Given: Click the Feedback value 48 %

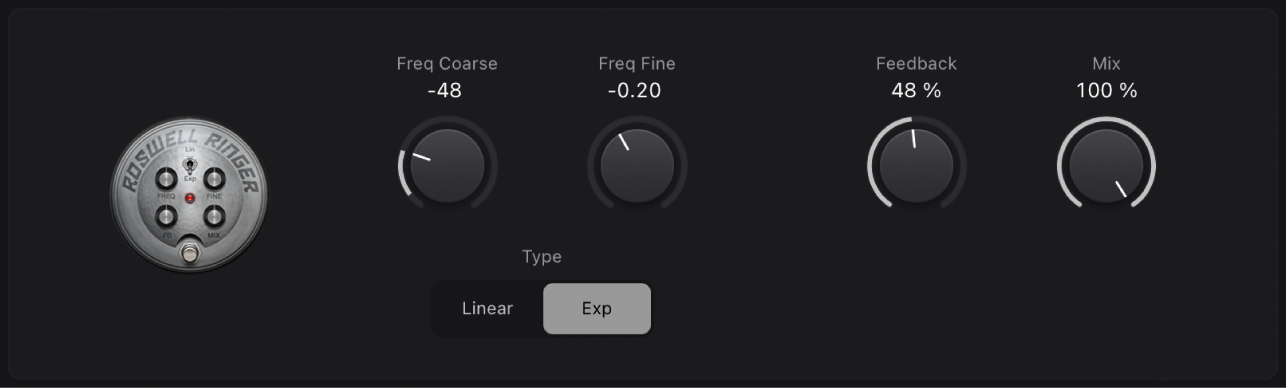Looking at the screenshot, I should coord(917,91).
